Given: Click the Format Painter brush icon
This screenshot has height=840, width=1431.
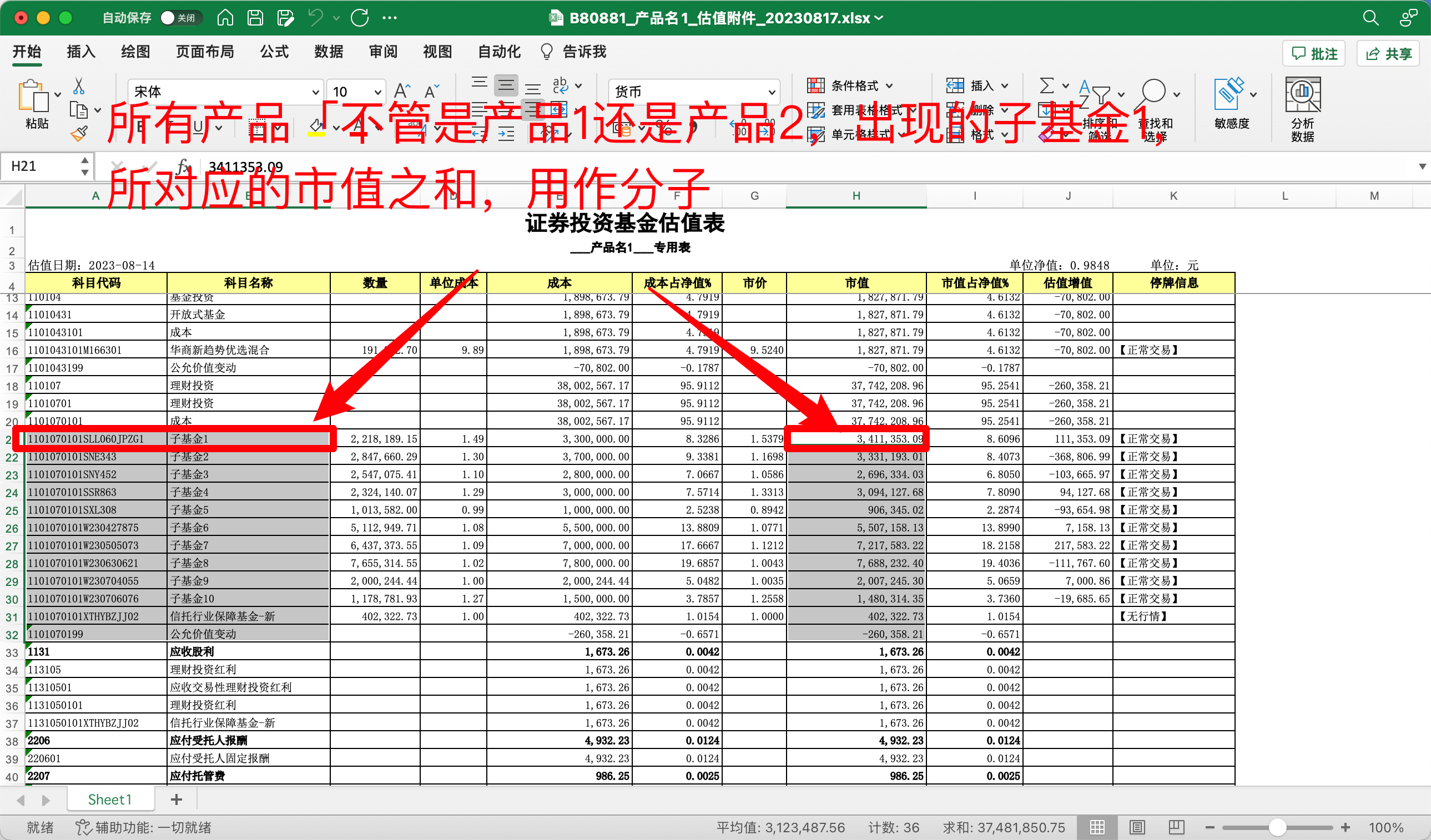Looking at the screenshot, I should pyautogui.click(x=79, y=134).
